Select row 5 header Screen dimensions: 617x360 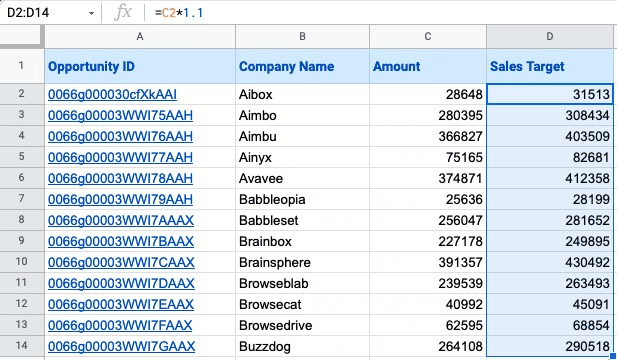(22, 157)
